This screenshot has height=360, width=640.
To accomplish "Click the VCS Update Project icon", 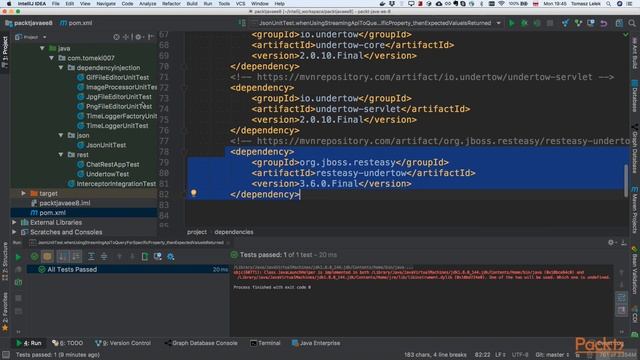I will (565, 23).
